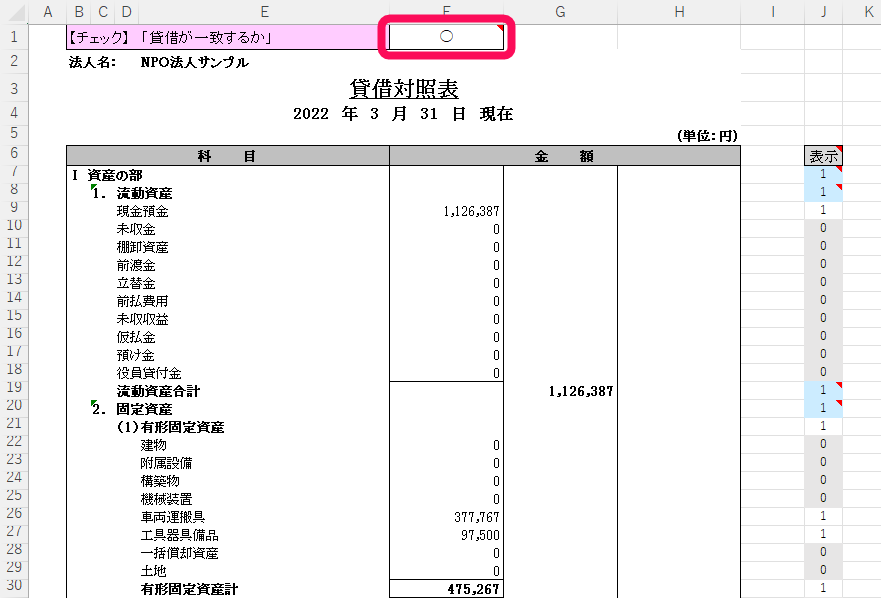Click the 工具器具備品 account label
The height and width of the screenshot is (598, 881).
[180, 535]
